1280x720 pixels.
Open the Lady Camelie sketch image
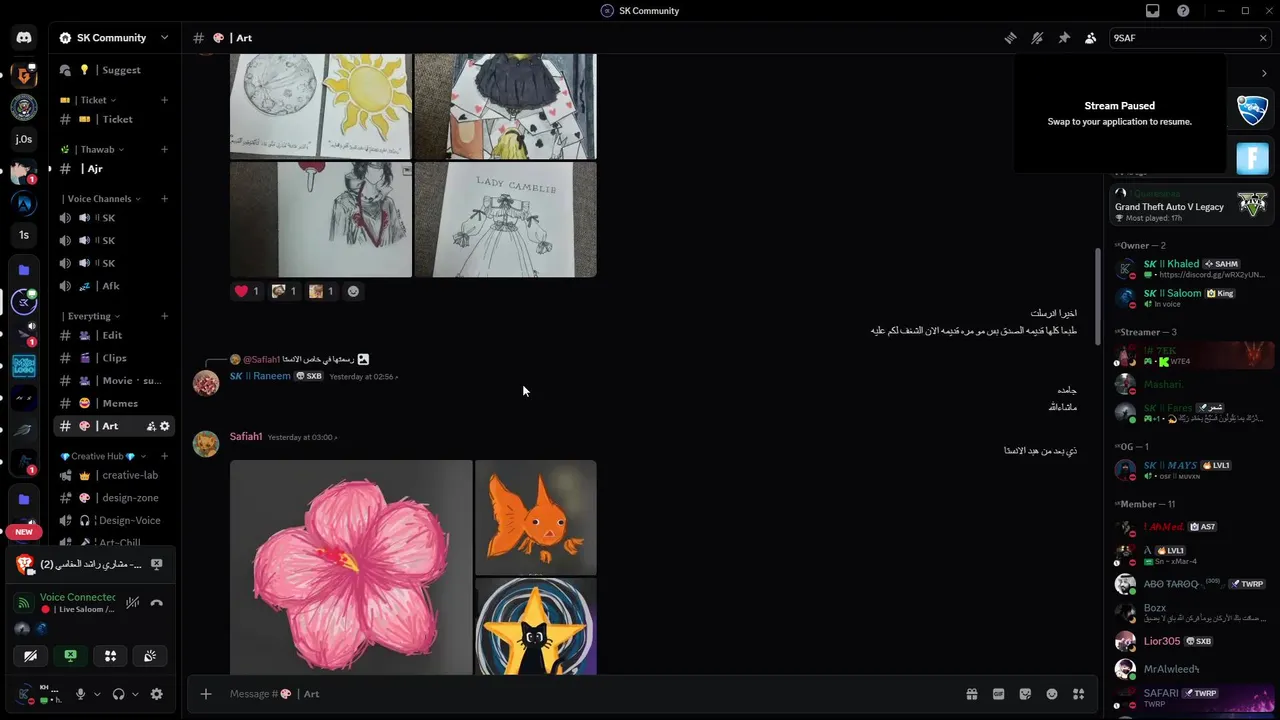506,219
